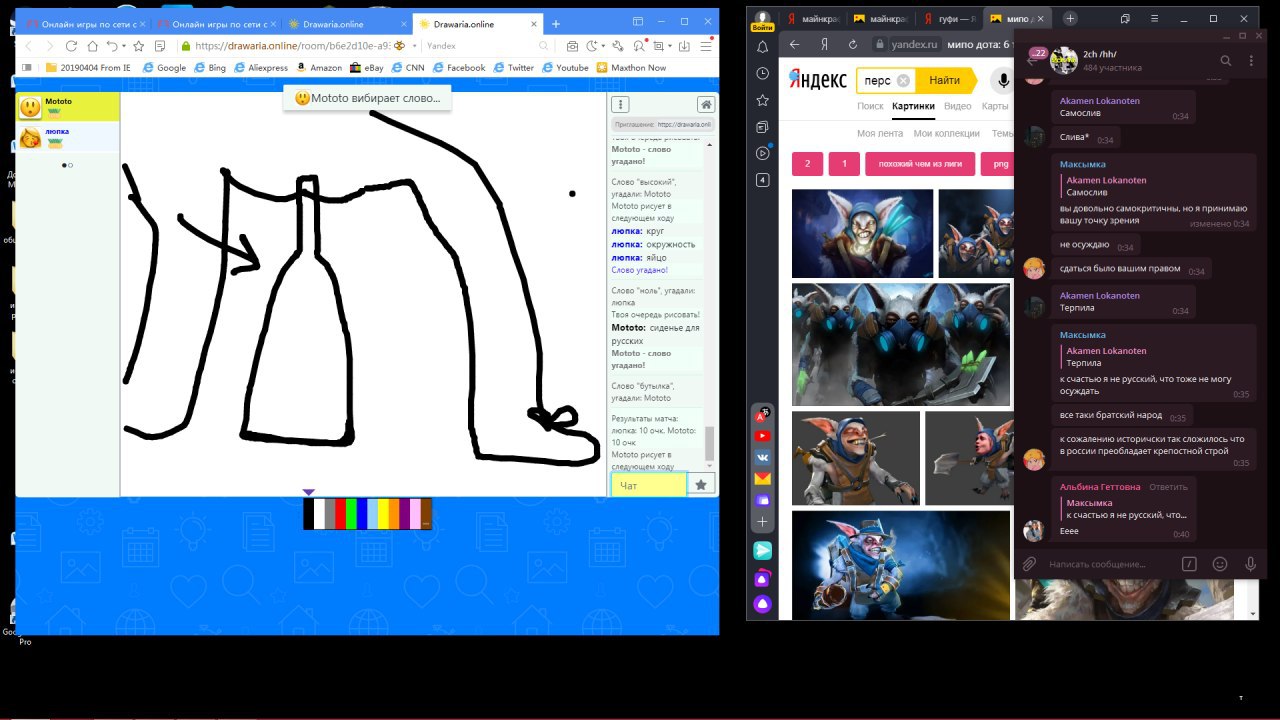Screen dimensions: 1280x720
Task: Open VK icon in Yandex sidebar
Action: [x=762, y=457]
